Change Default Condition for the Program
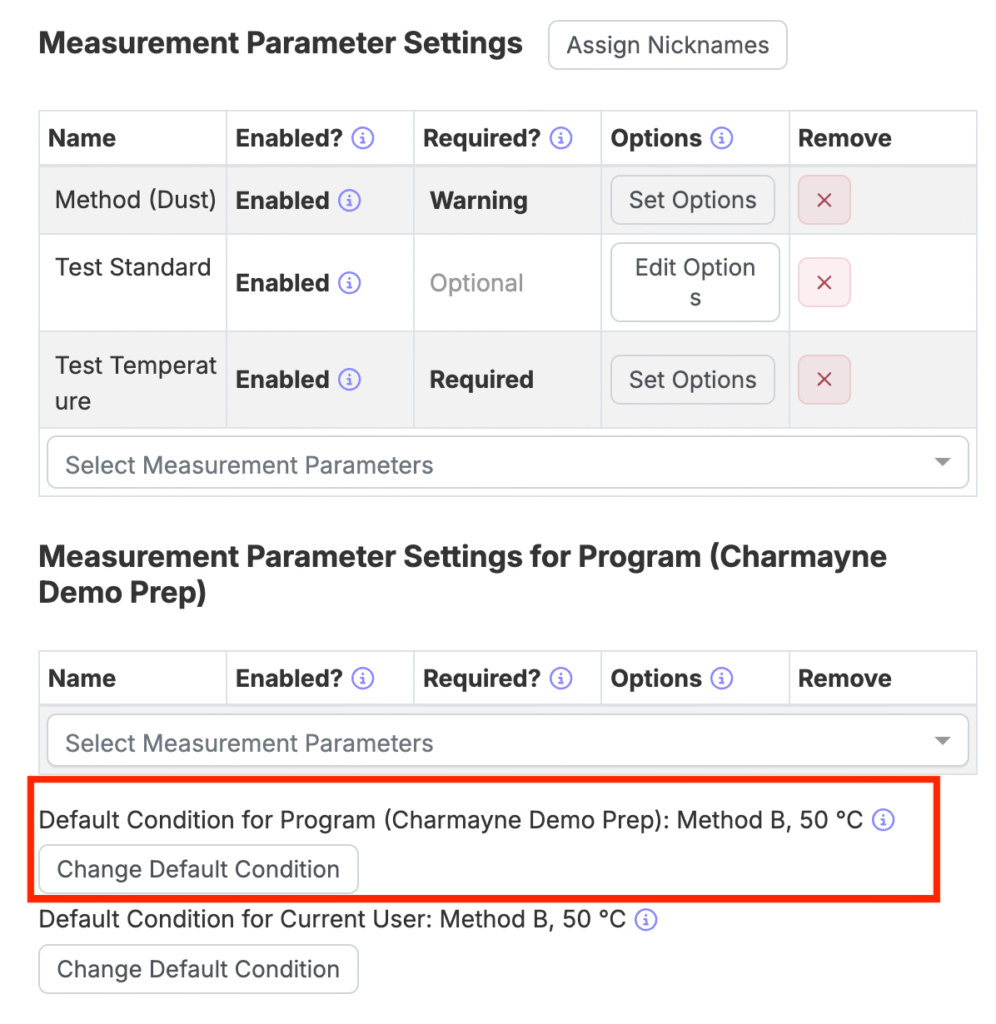This screenshot has height=1024, width=996. click(199, 869)
